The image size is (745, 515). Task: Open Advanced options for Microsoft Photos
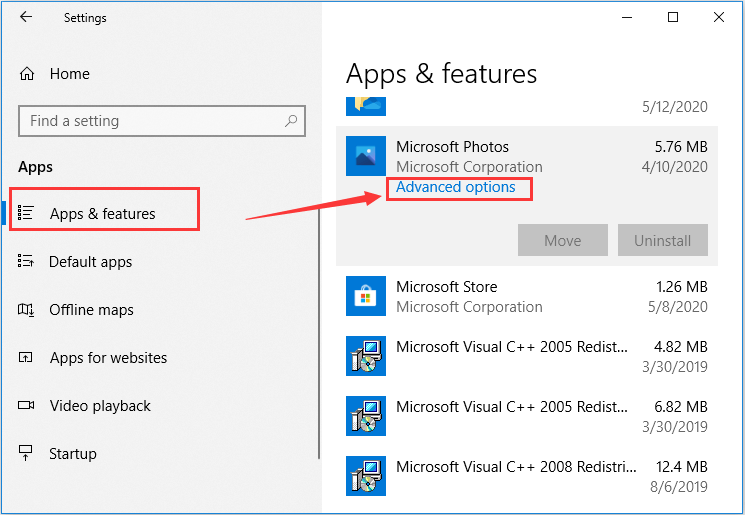(456, 187)
